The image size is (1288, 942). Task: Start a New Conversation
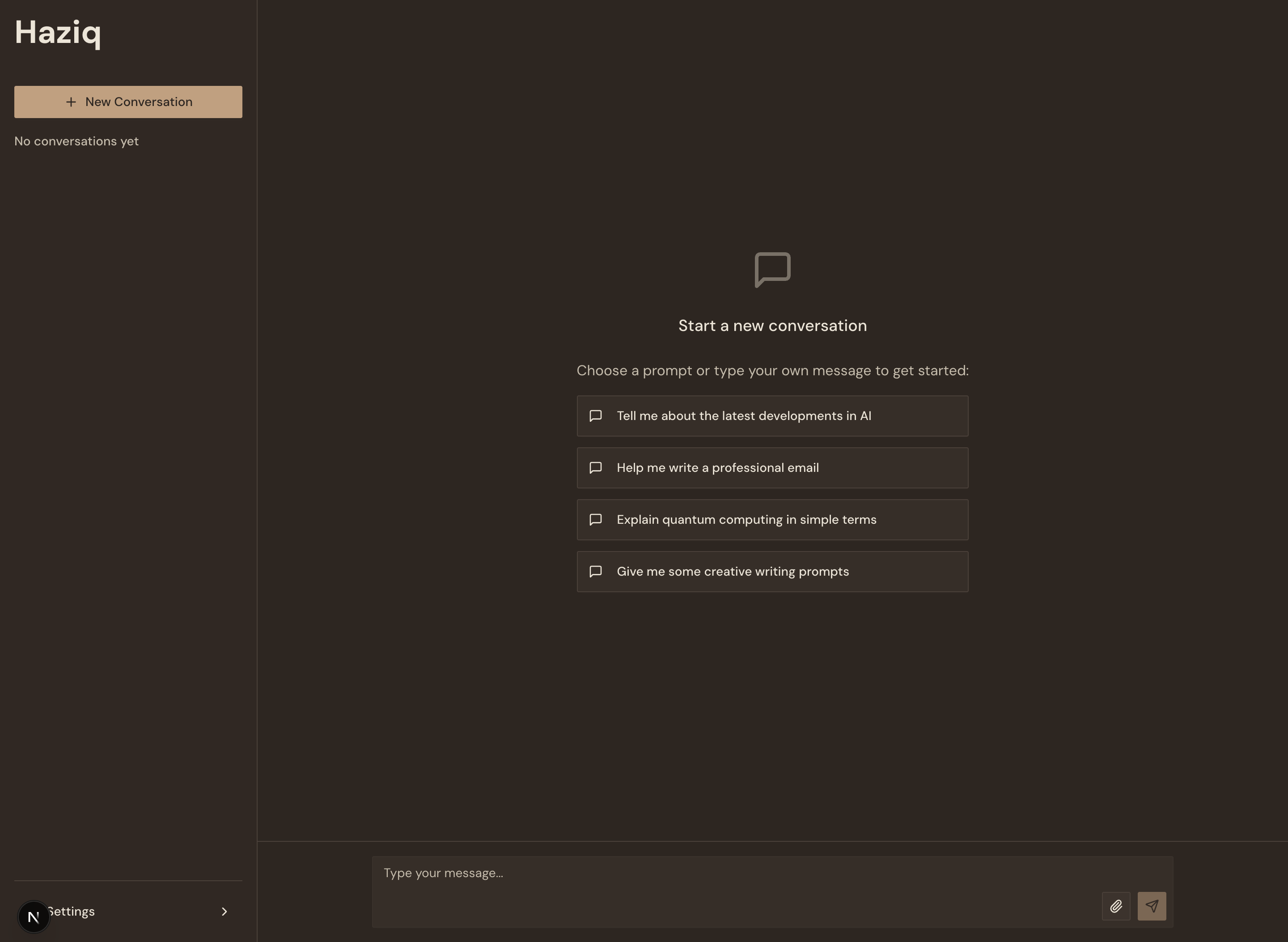(128, 102)
